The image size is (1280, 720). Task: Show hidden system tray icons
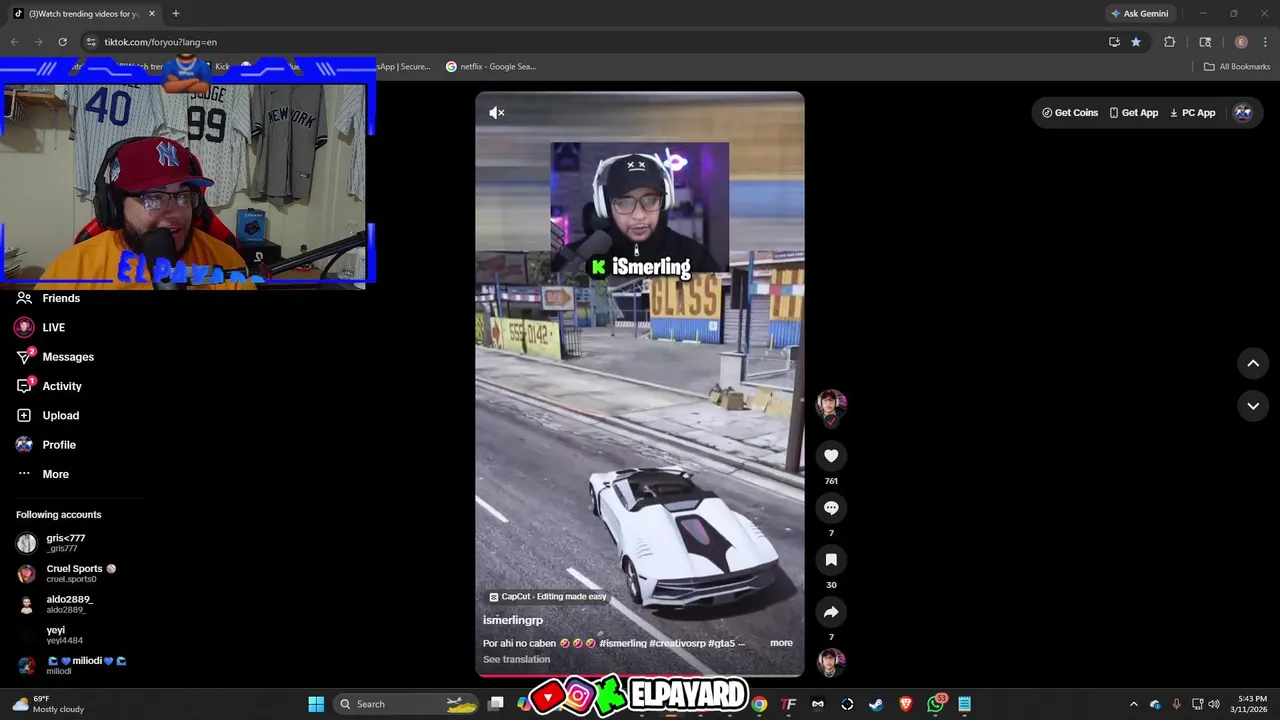pos(1133,704)
